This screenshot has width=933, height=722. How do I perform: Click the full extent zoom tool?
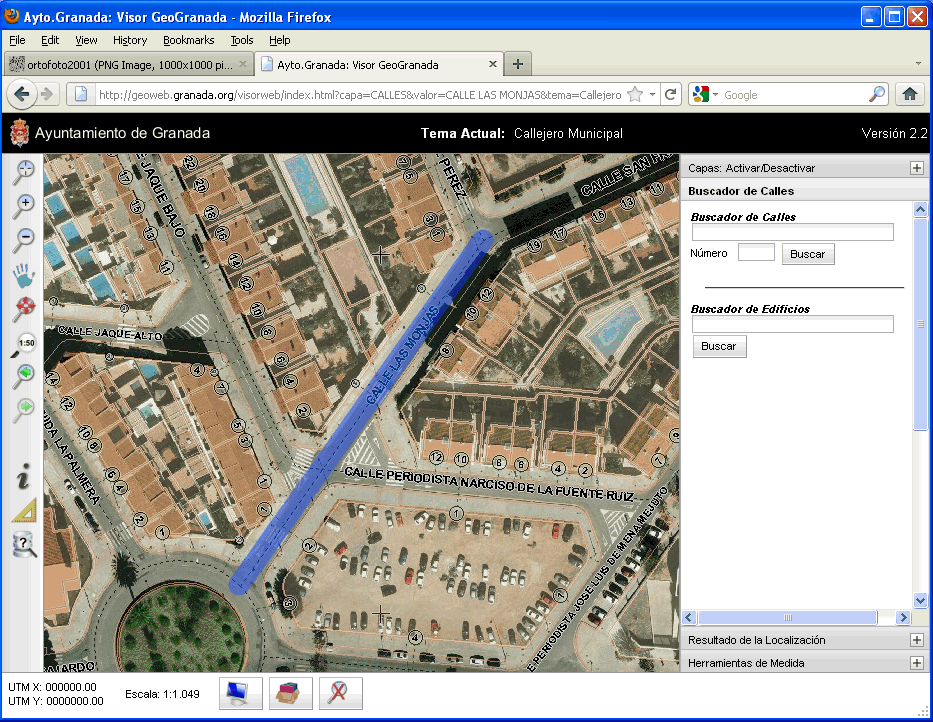(24, 308)
